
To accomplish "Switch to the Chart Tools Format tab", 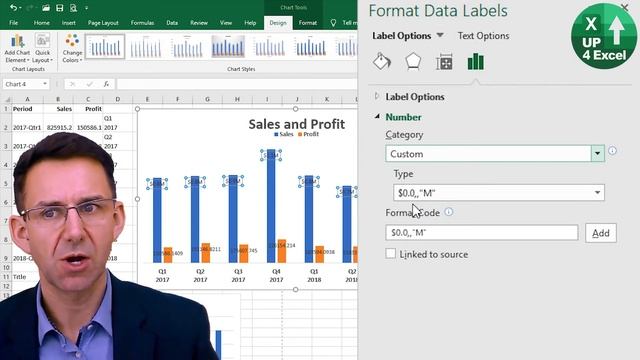I will [308, 23].
